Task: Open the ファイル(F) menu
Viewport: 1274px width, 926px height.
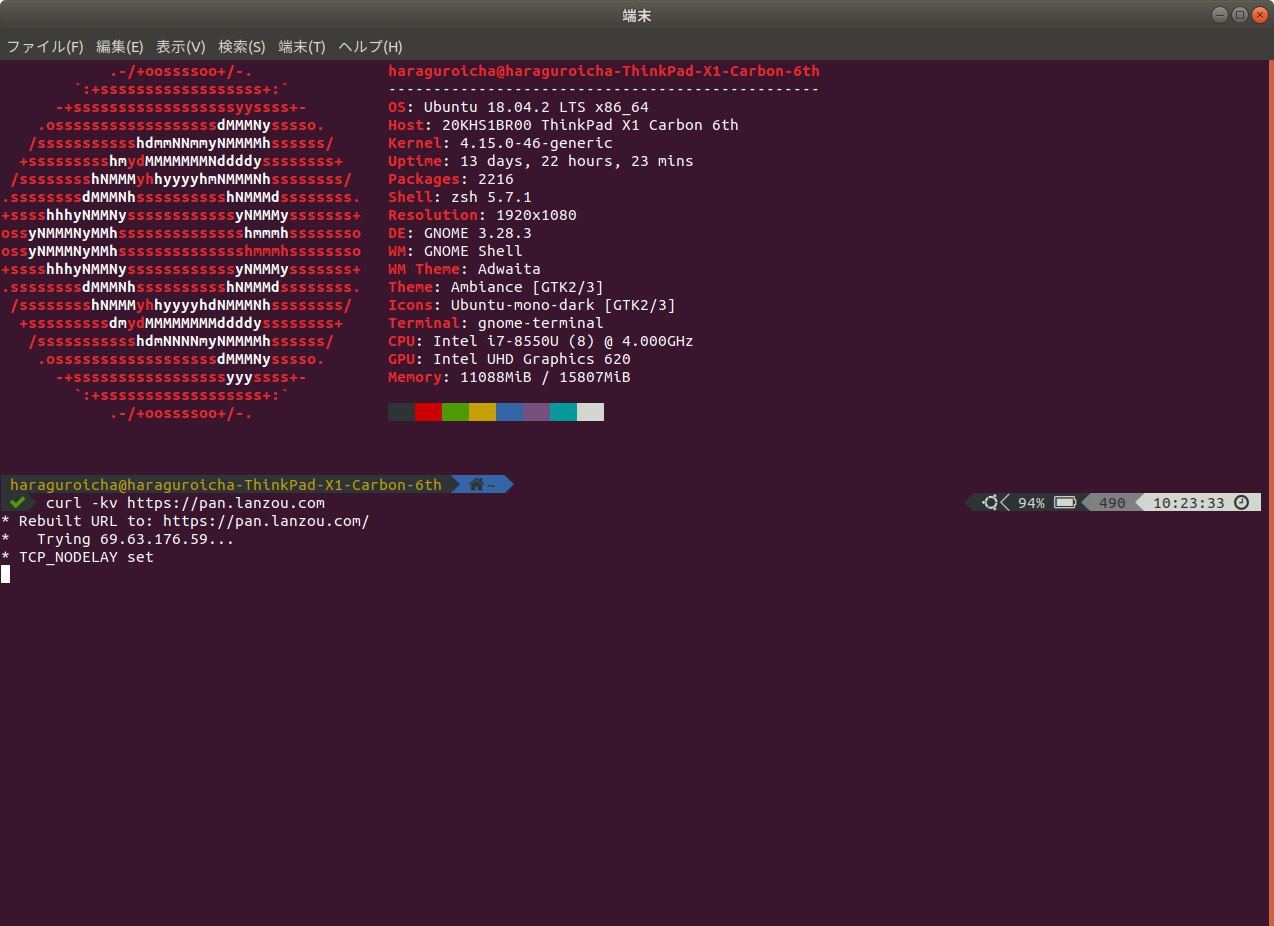Action: [45, 47]
